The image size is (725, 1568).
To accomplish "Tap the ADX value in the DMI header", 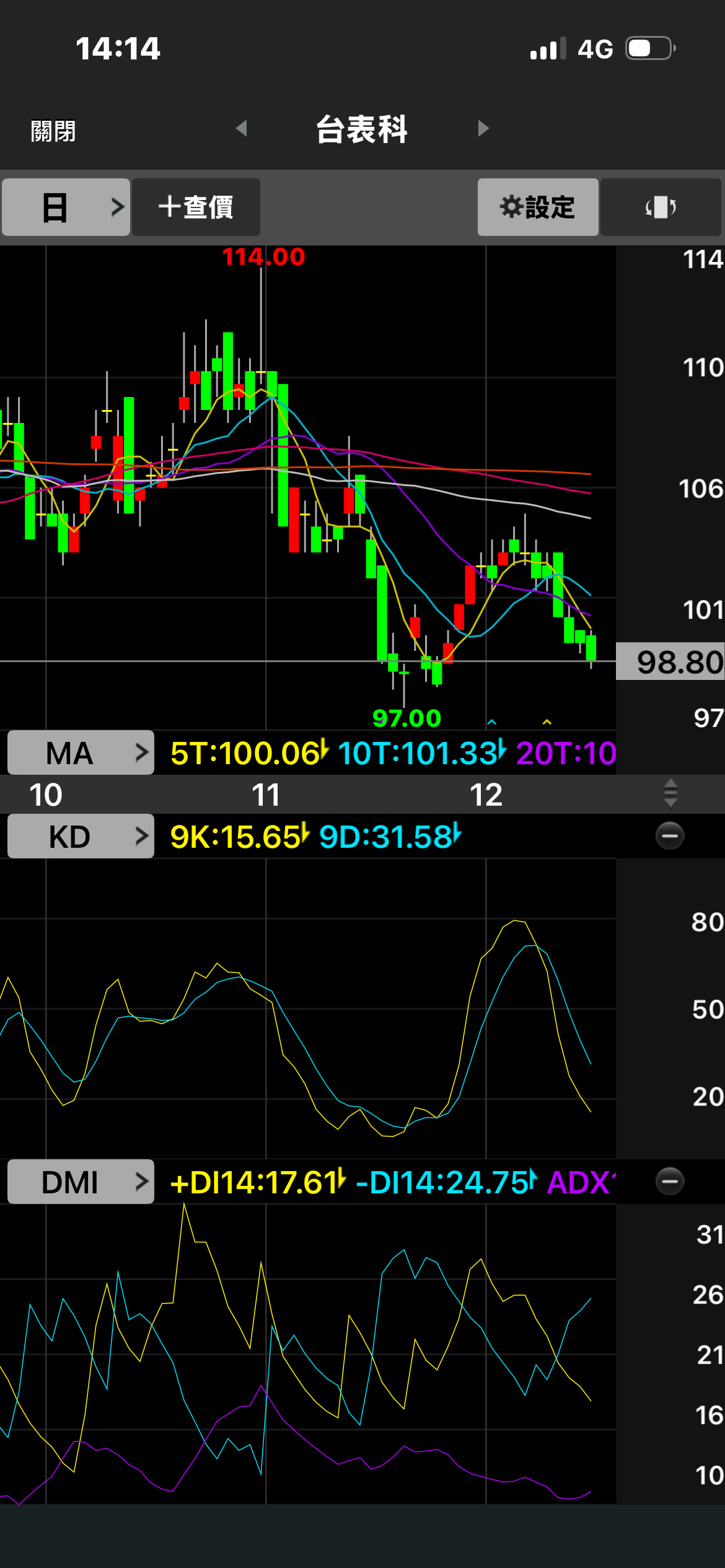I will point(581,1182).
